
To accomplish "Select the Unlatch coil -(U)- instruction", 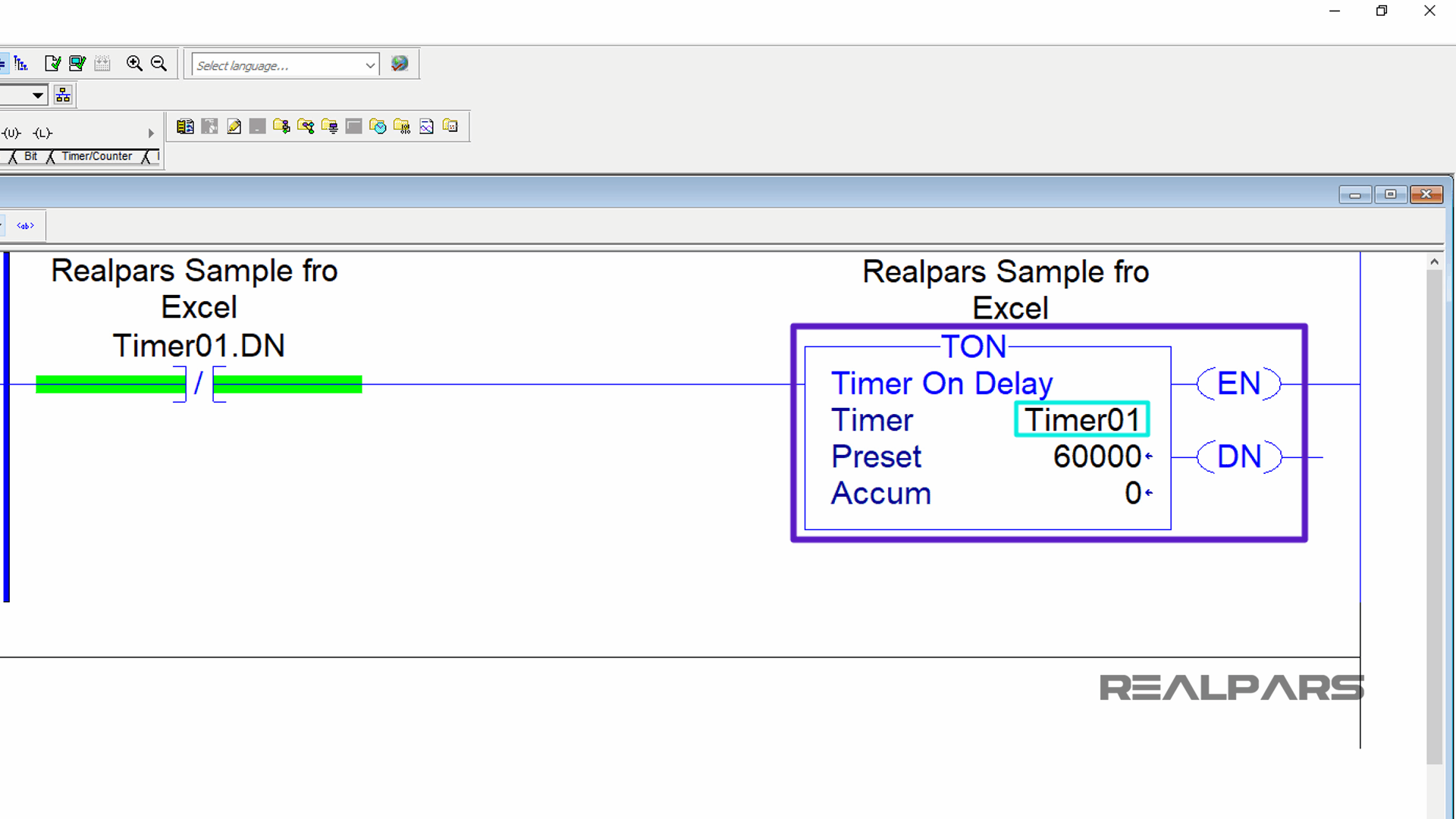I will click(x=10, y=133).
